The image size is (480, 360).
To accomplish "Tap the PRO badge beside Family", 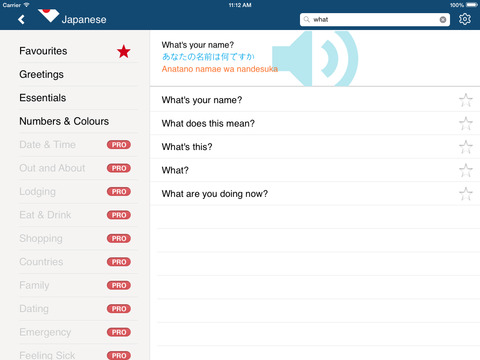I will click(119, 285).
